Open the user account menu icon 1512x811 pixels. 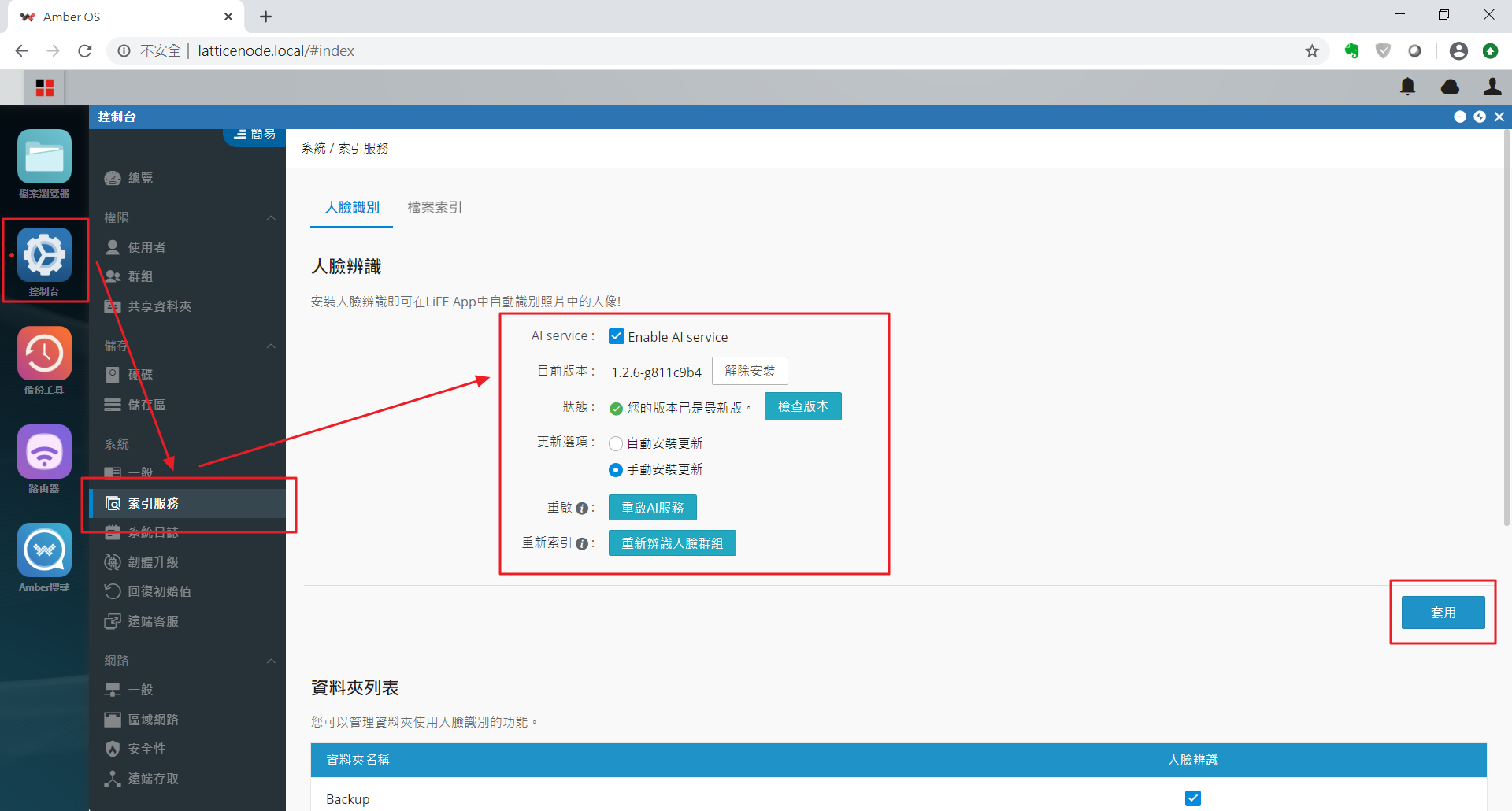[x=1492, y=87]
